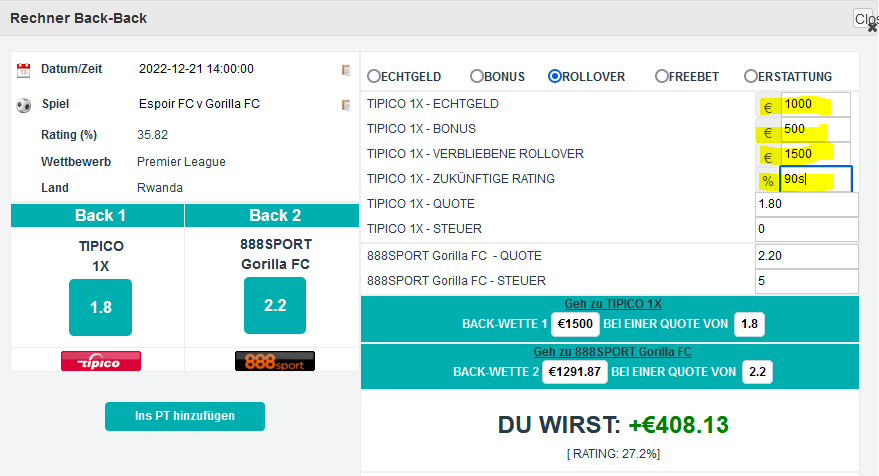Edit the 888SPORT Gorilla FC QUOTE field

point(807,256)
